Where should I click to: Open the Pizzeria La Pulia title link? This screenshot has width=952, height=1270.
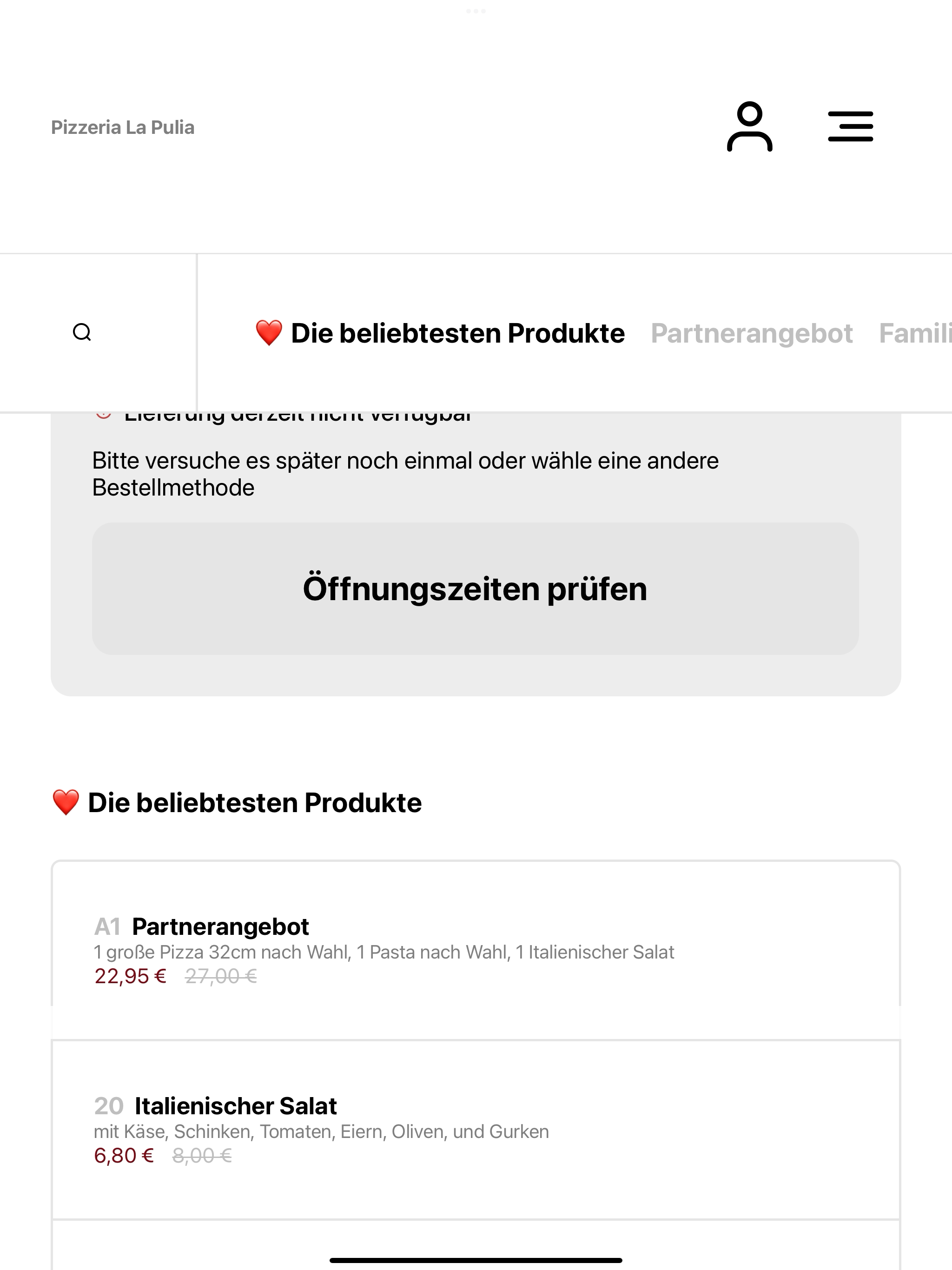123,127
